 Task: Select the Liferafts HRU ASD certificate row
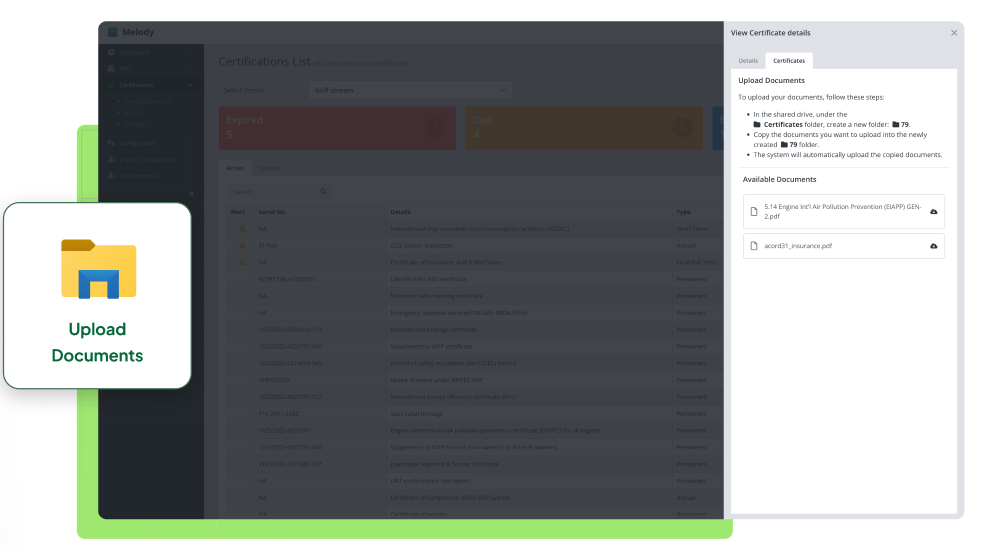tap(474, 280)
